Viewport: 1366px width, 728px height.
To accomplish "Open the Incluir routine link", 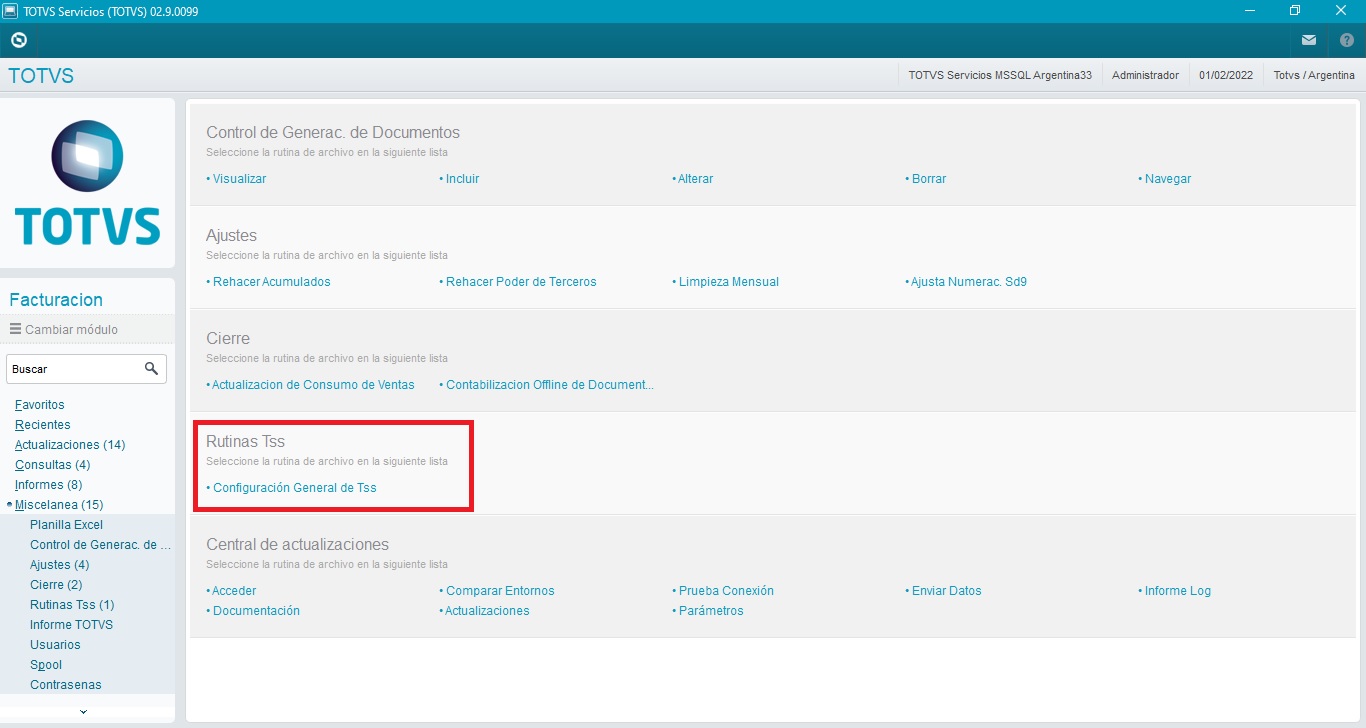I will [x=462, y=179].
